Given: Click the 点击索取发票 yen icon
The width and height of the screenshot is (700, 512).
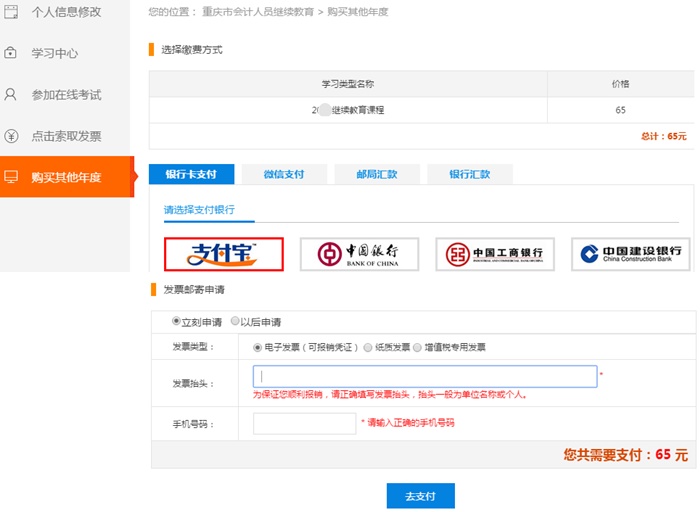Looking at the screenshot, I should tap(12, 136).
